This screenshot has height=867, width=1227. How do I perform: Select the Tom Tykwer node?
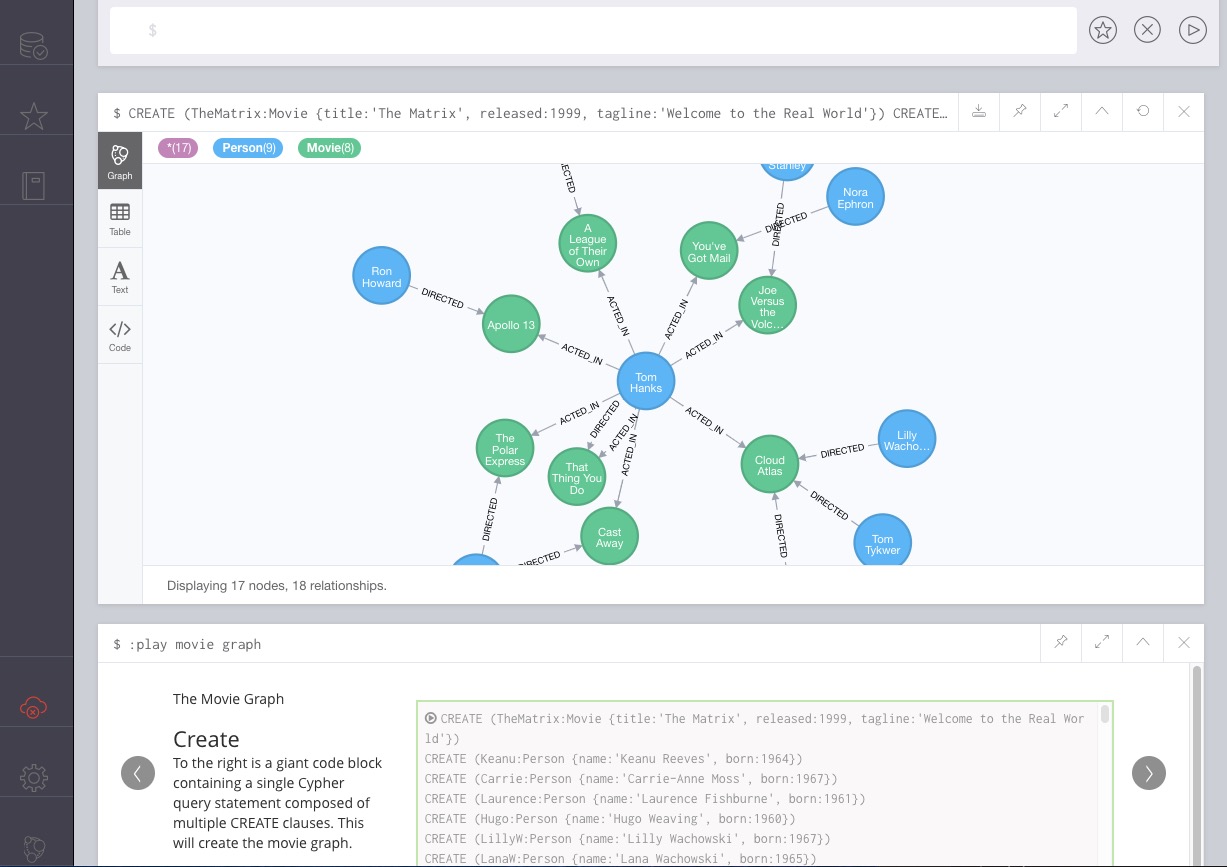(883, 543)
